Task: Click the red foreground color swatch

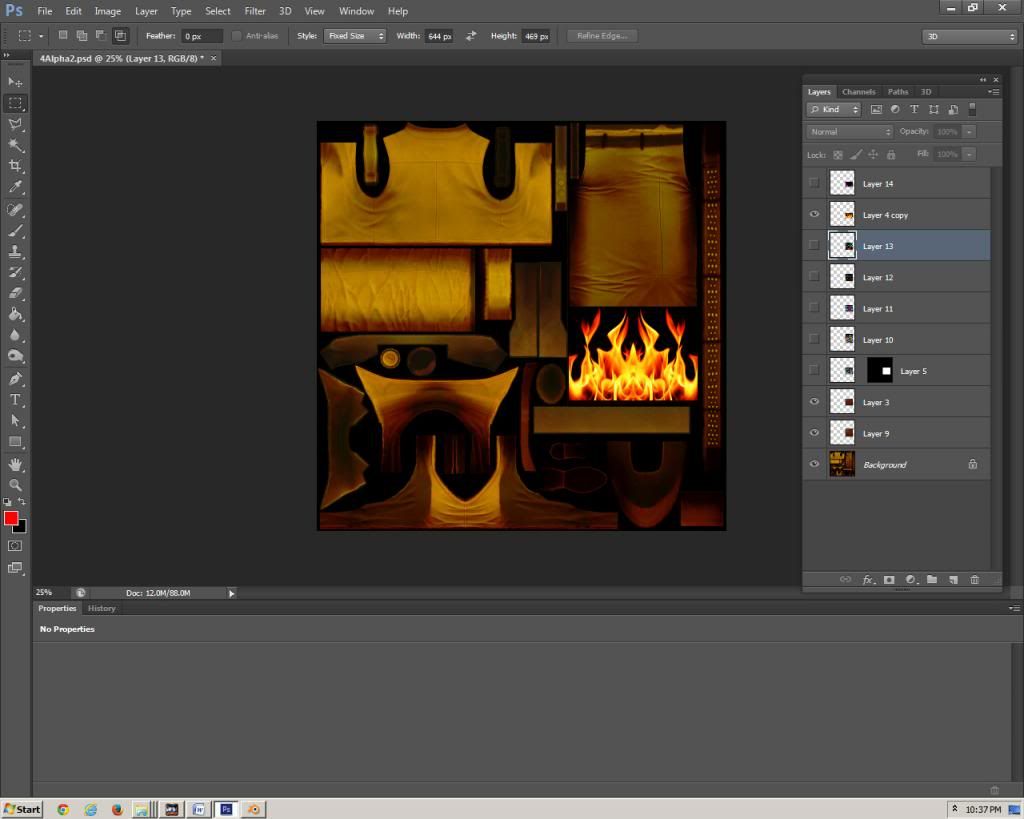Action: click(x=11, y=518)
